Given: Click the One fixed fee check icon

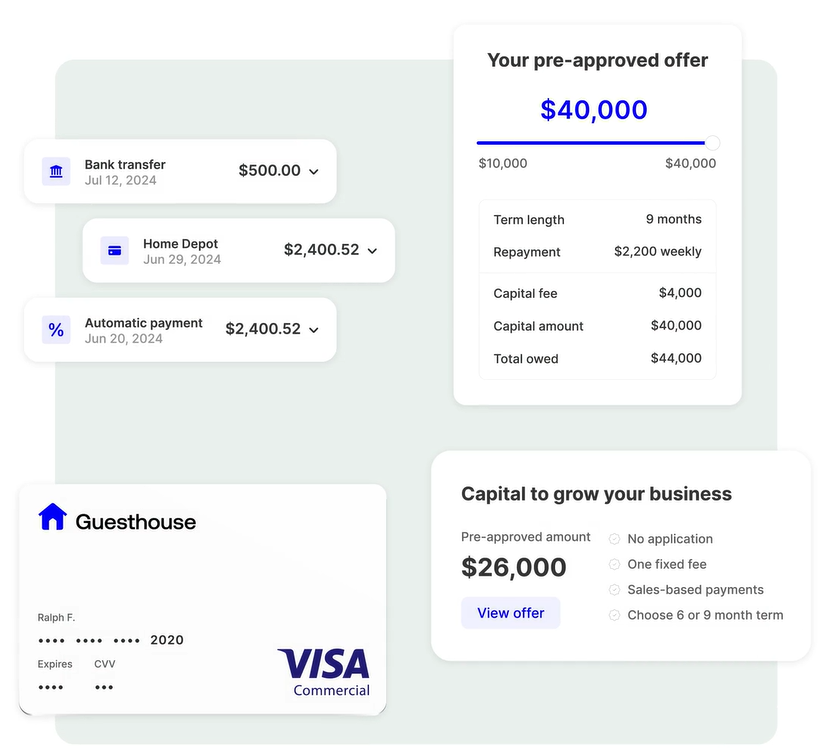Looking at the screenshot, I should [x=614, y=564].
